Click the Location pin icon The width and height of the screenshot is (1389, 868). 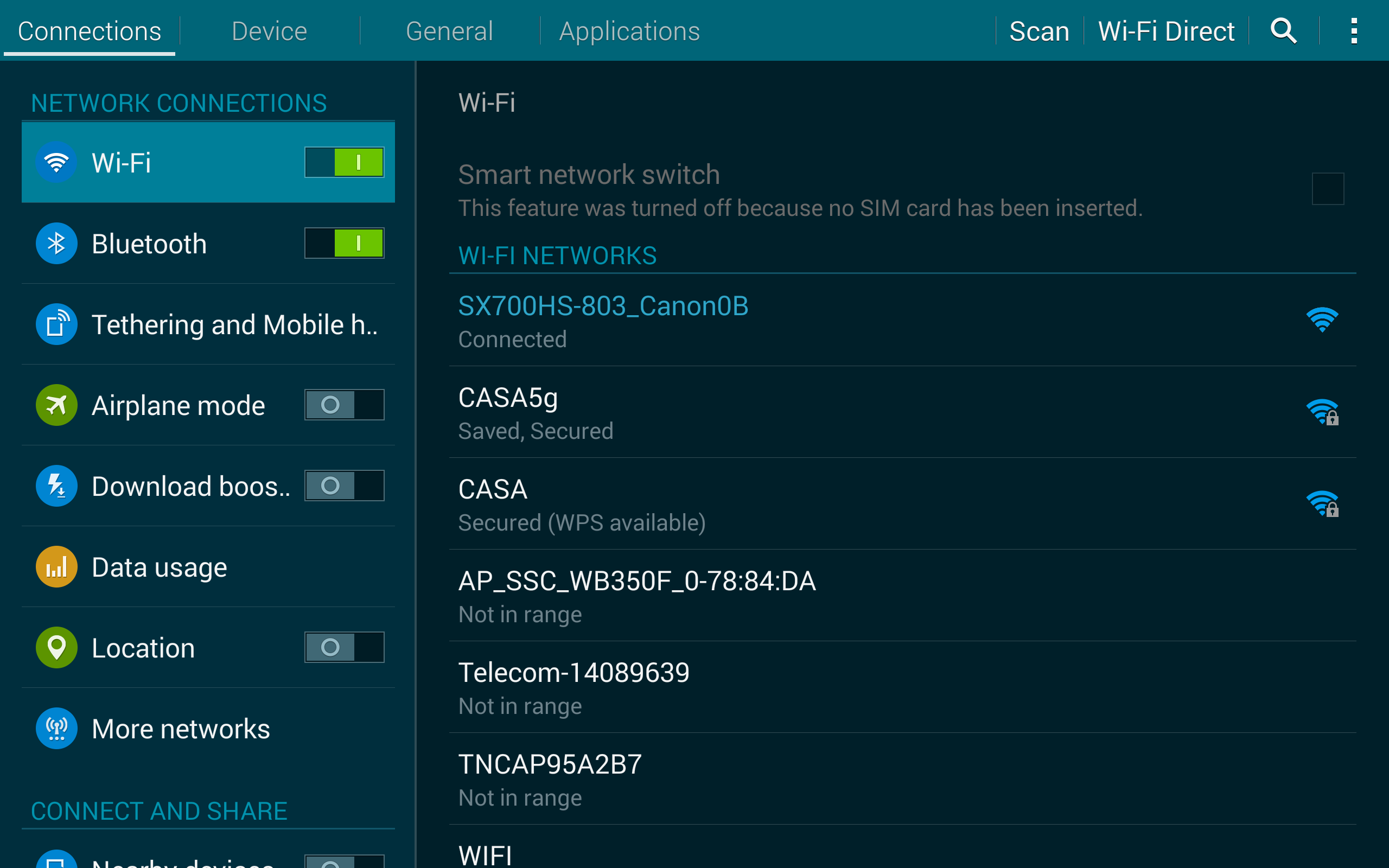tap(56, 648)
